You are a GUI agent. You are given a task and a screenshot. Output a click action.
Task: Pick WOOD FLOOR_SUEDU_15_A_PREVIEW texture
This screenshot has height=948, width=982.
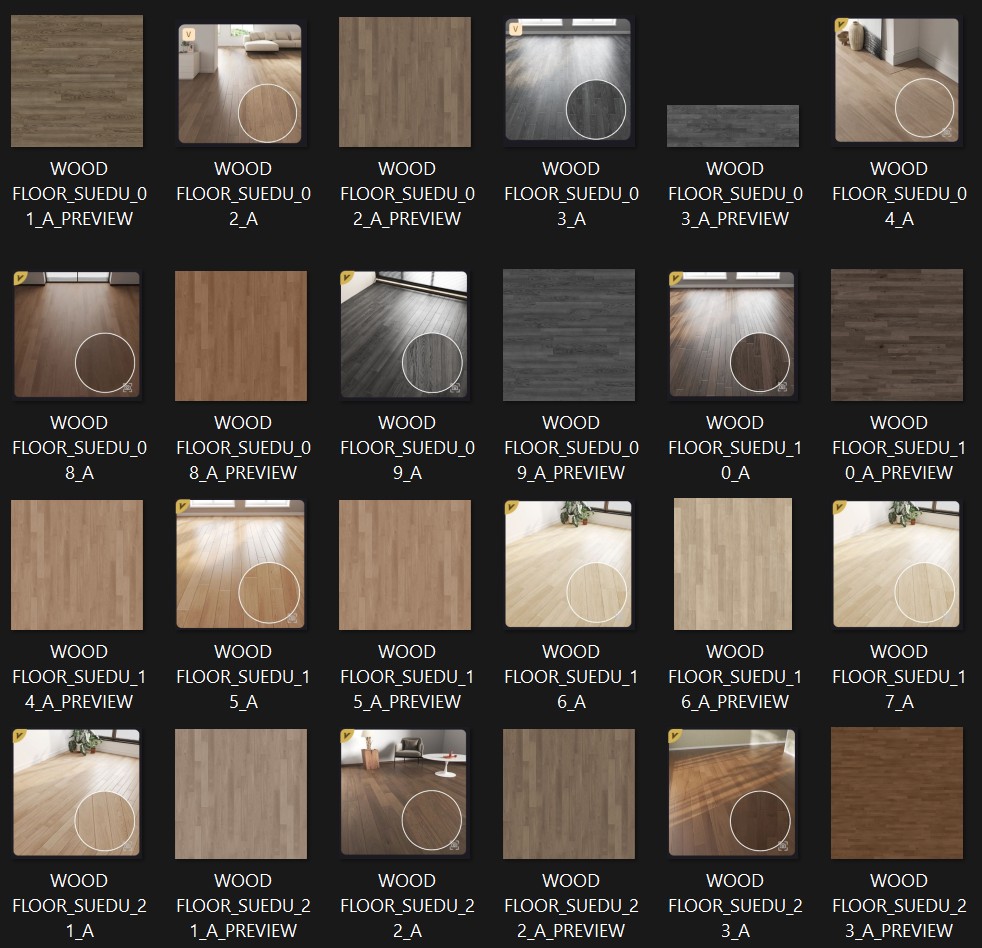point(405,565)
